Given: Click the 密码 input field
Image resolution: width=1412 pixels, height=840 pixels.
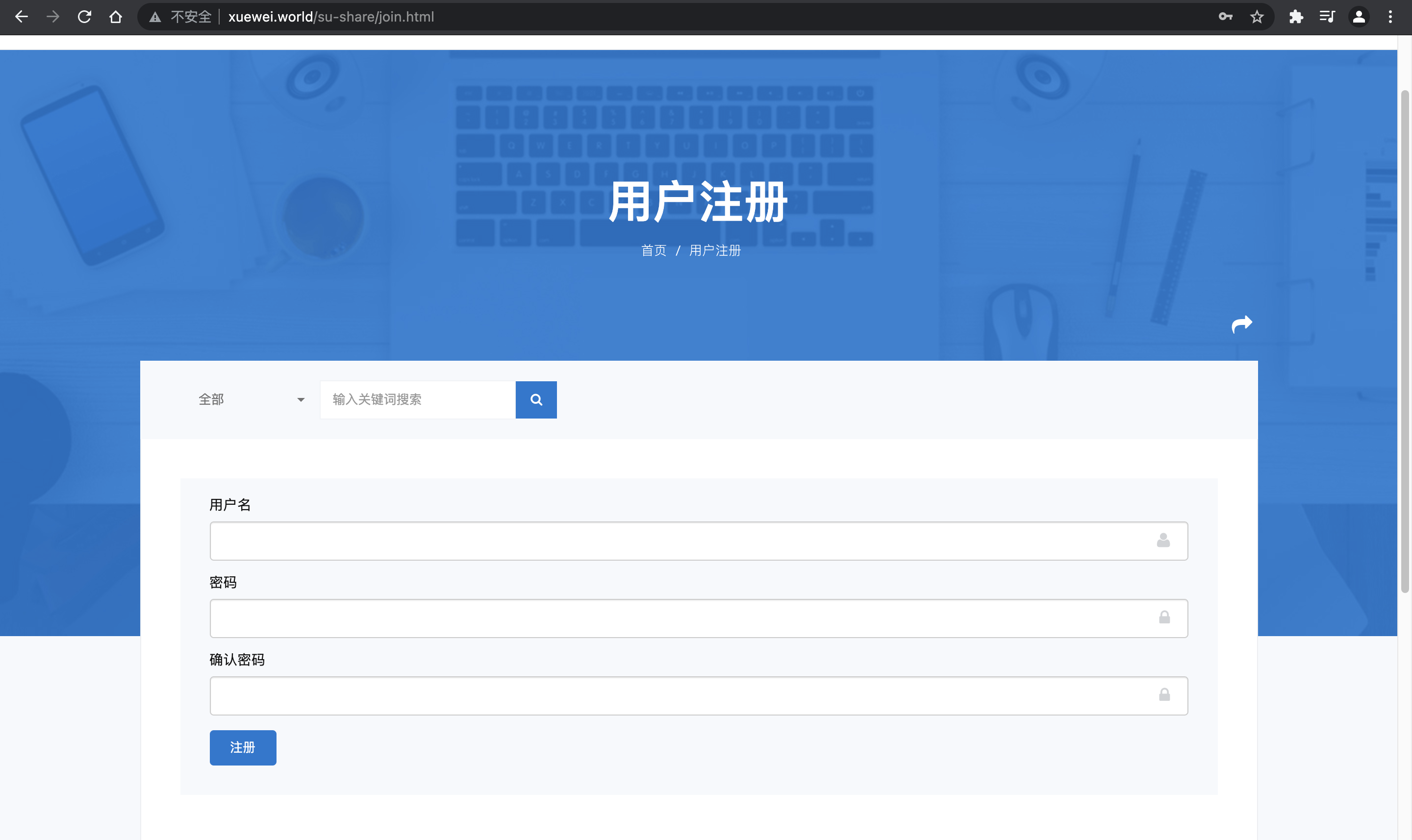Looking at the screenshot, I should (x=680, y=618).
